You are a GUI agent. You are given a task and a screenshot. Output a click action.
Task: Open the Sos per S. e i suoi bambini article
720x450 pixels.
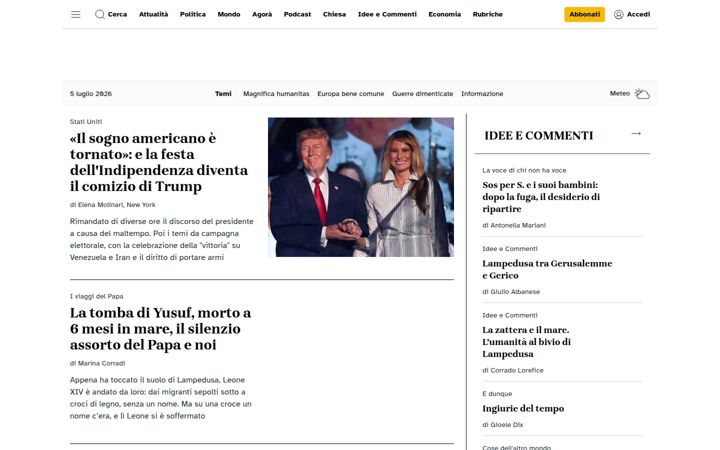tap(541, 197)
